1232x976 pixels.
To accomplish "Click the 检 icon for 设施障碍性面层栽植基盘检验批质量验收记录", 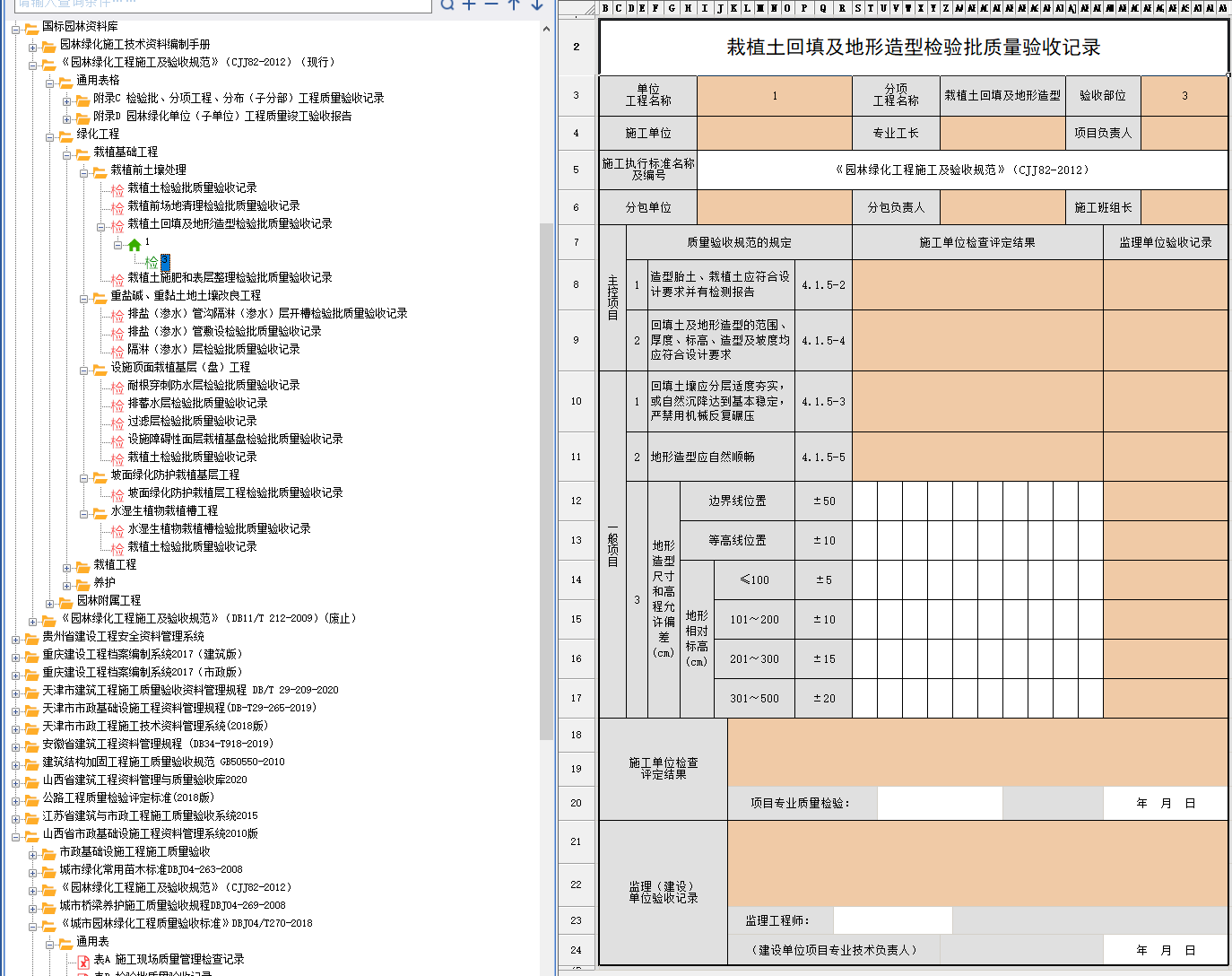I will tap(117, 440).
